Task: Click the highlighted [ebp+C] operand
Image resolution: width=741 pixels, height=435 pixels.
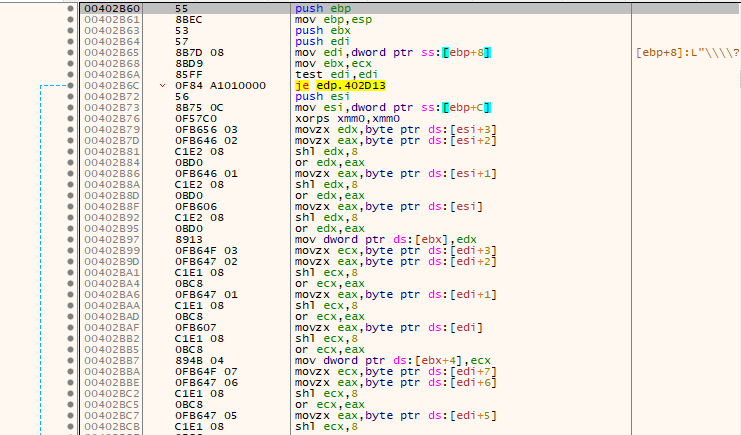Action: (466, 107)
